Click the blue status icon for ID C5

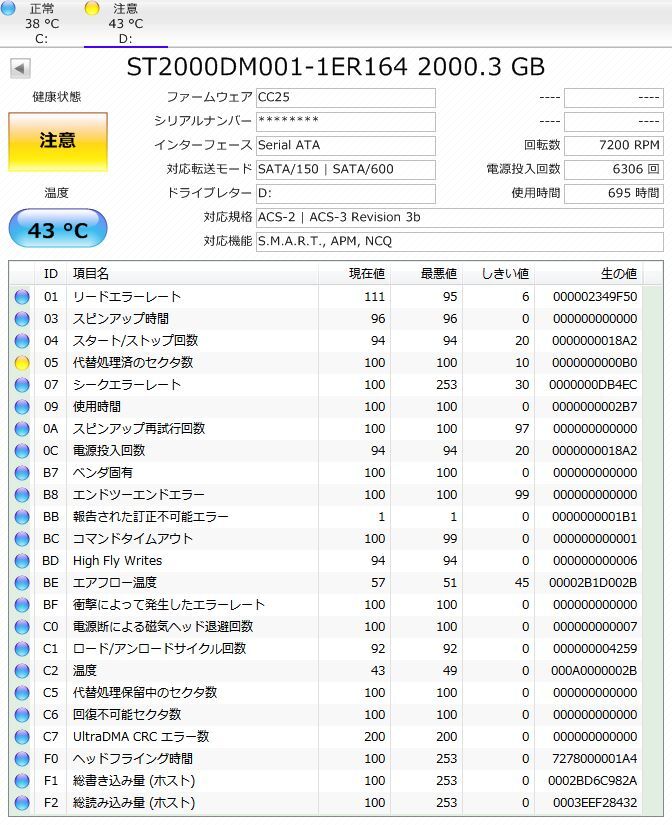pos(22,693)
